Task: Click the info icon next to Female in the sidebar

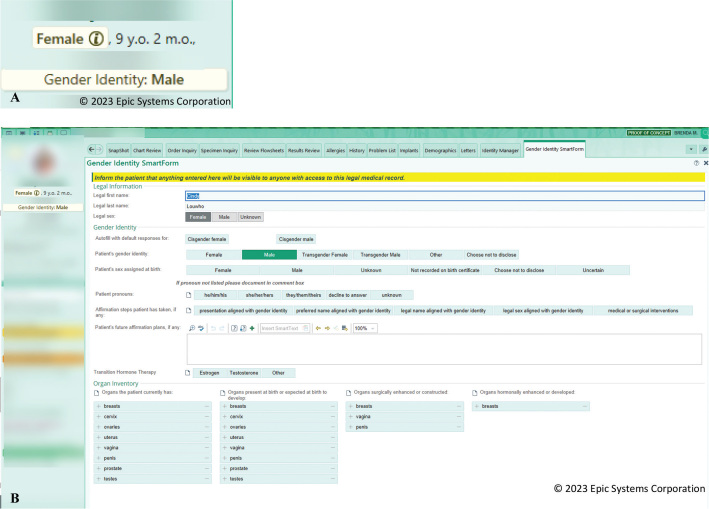Action: click(37, 193)
